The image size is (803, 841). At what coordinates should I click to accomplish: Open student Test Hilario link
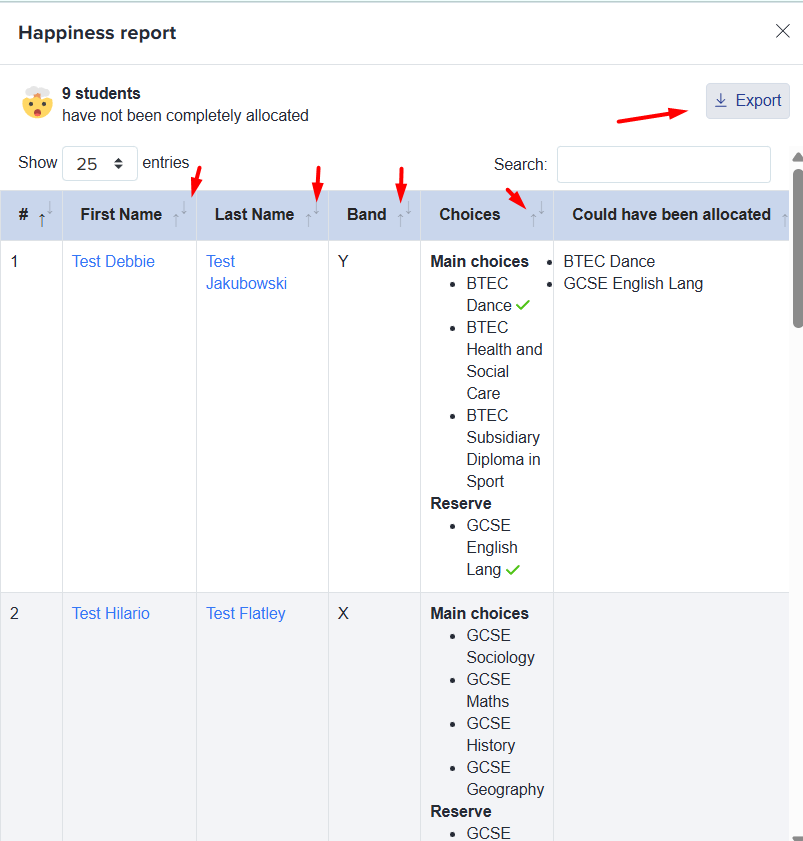point(110,613)
